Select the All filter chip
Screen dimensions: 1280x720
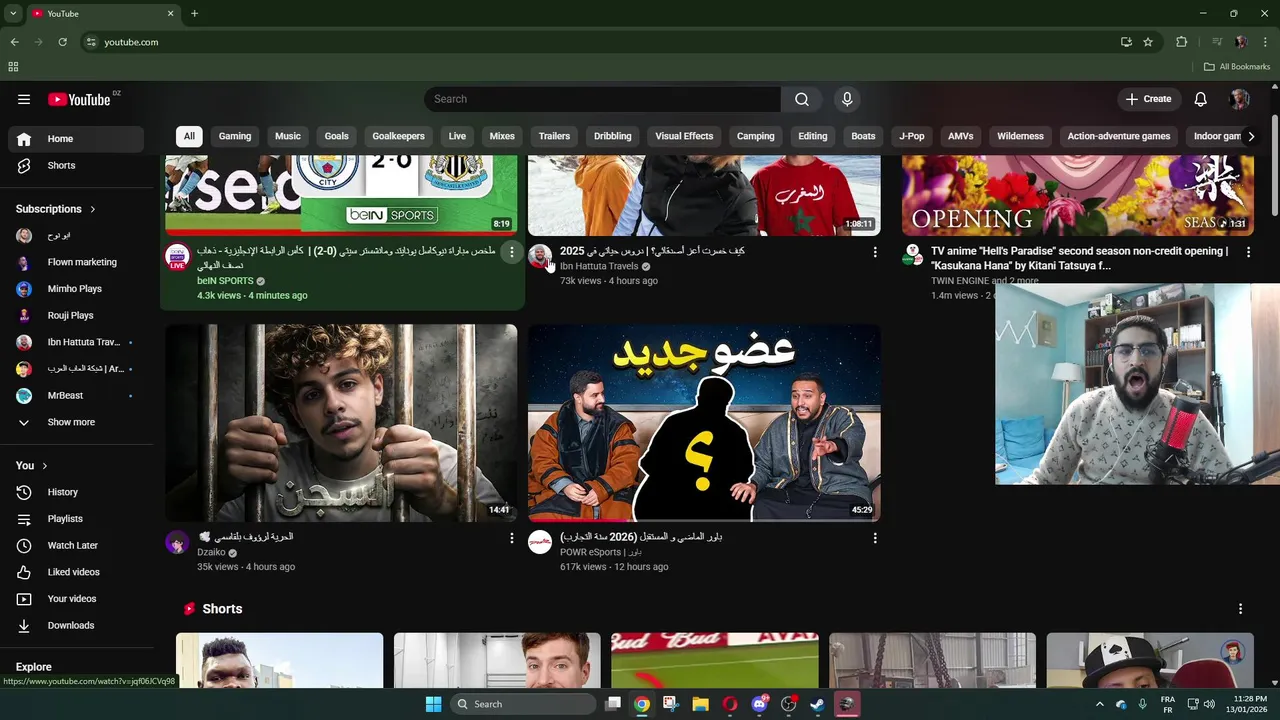[189, 136]
